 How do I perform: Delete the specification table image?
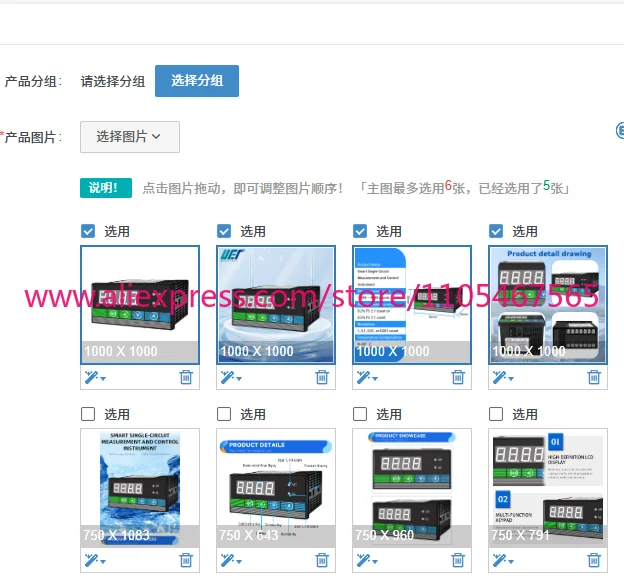[458, 377]
